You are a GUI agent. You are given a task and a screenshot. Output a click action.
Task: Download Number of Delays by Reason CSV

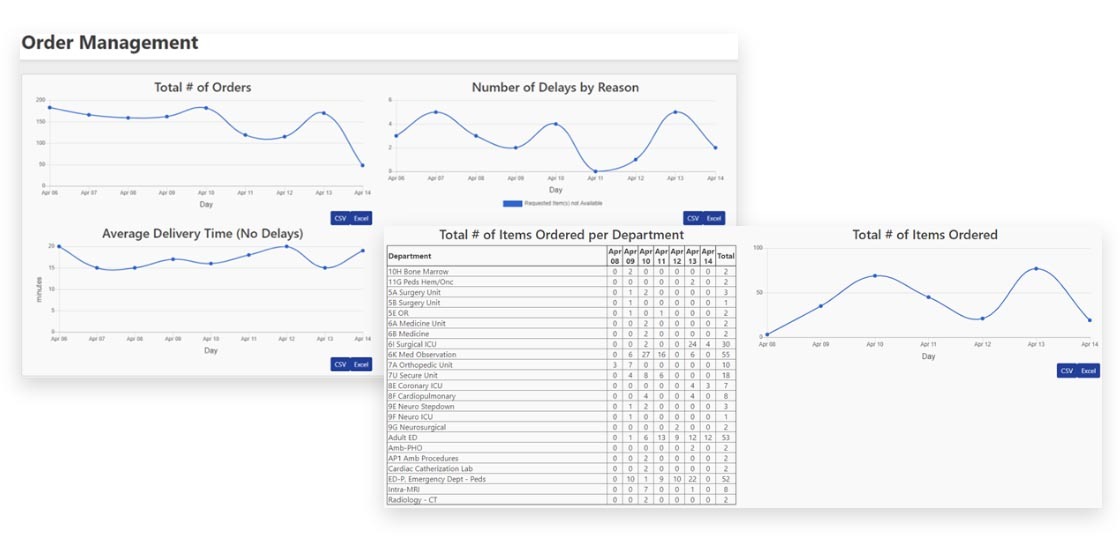(x=693, y=219)
